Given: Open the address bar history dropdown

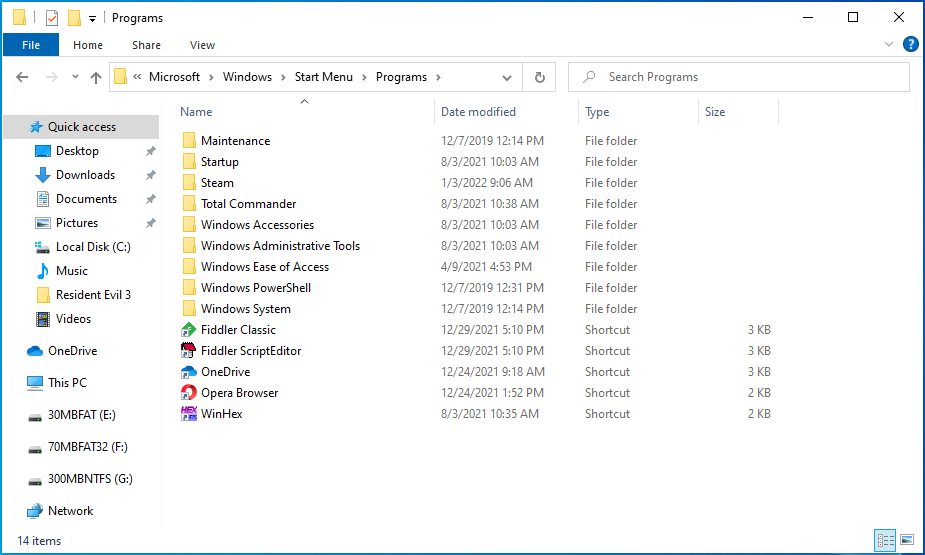Looking at the screenshot, I should (508, 77).
